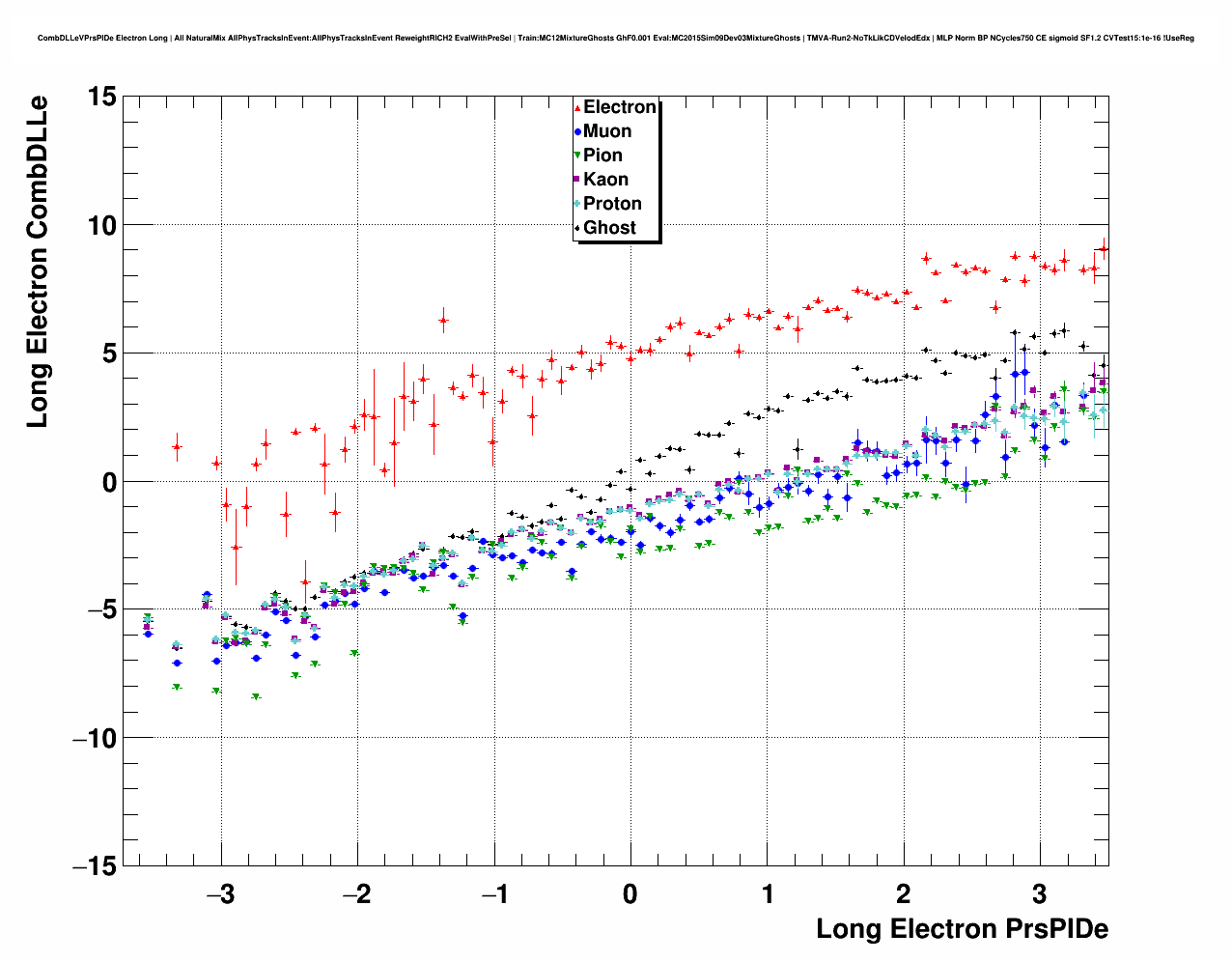Click the Y-axis label 0 at left
The image size is (1232, 962).
pyautogui.click(x=109, y=482)
